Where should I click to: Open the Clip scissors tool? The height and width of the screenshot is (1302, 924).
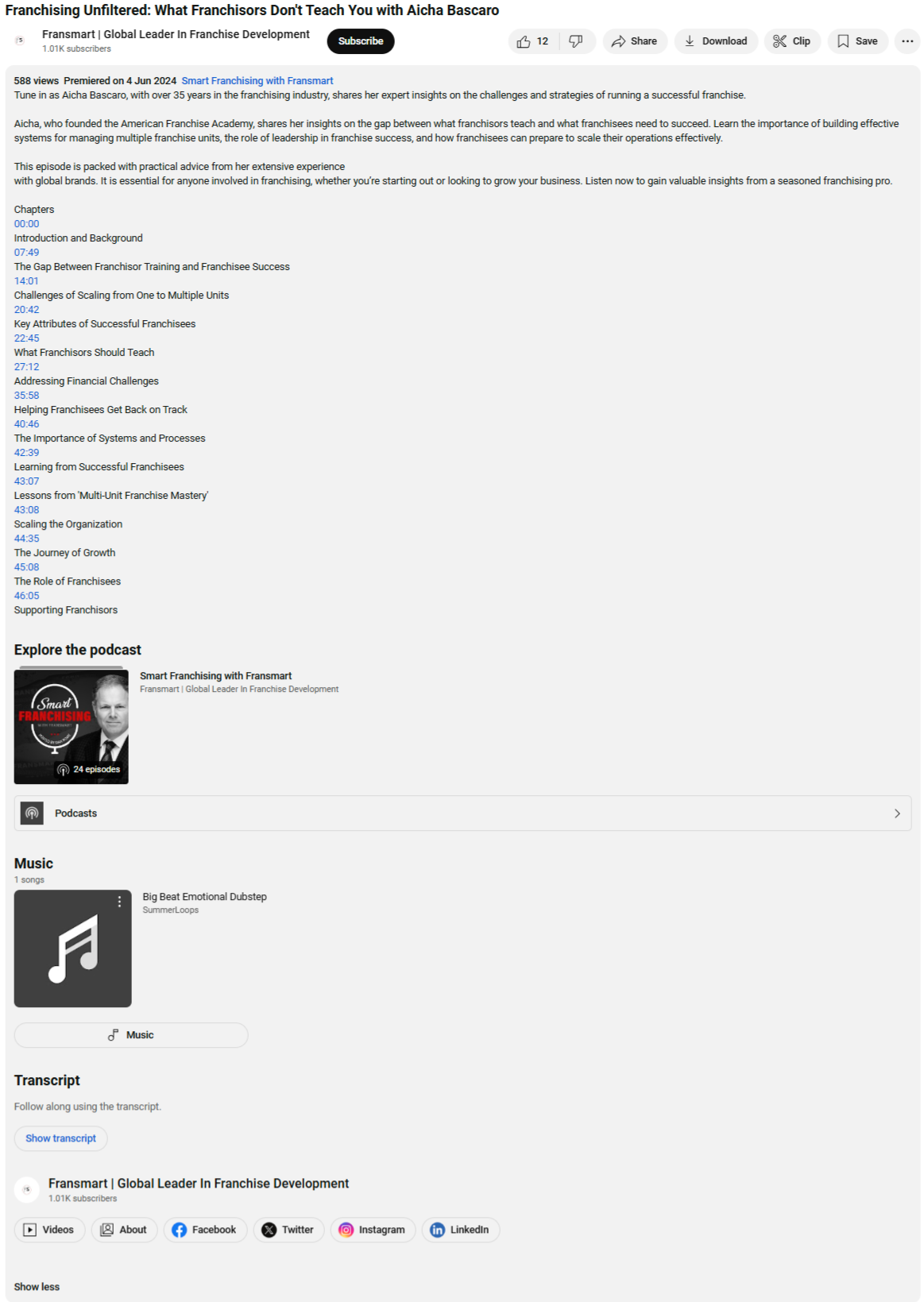coord(792,41)
